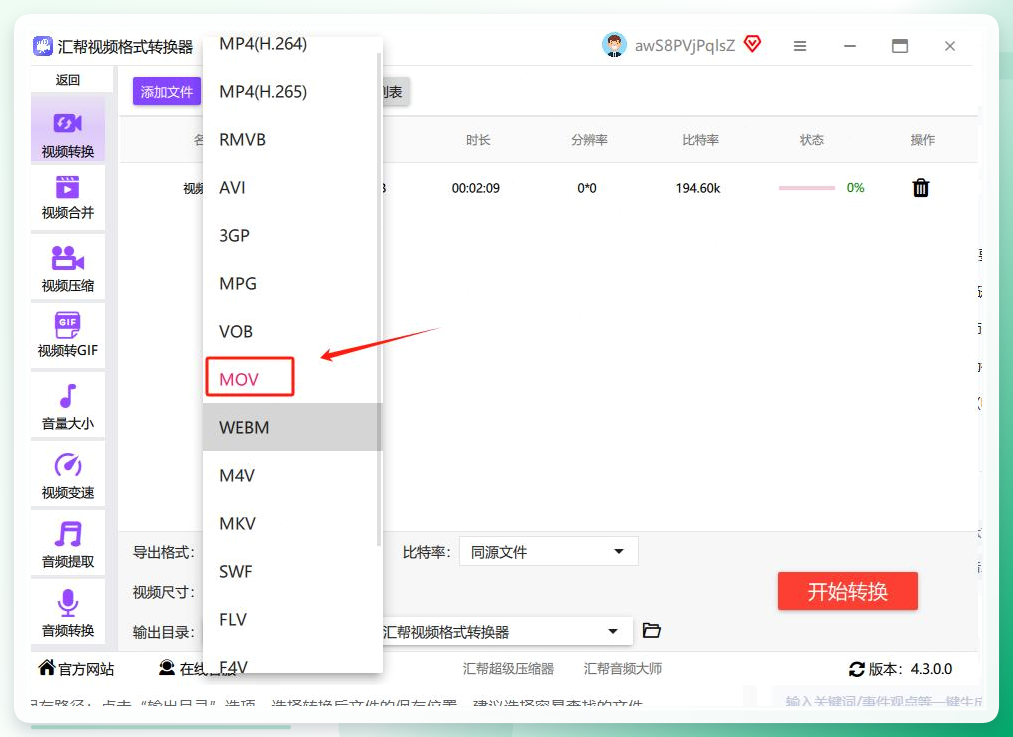Open the 音频提取 audio extract tool
Screen dimensions: 1013x737
68,543
